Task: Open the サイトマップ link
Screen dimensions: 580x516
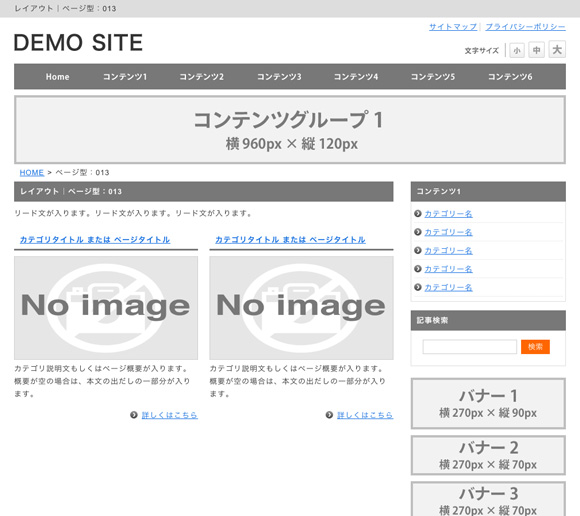Action: coord(453,27)
